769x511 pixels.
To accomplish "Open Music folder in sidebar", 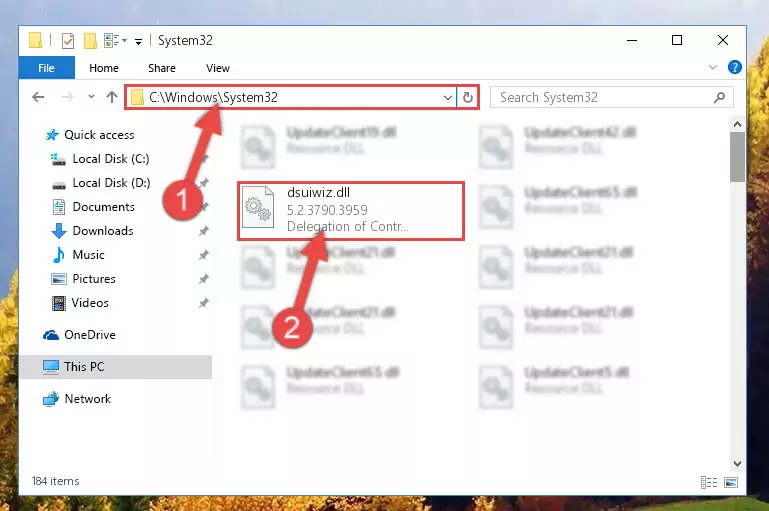I will (x=88, y=255).
